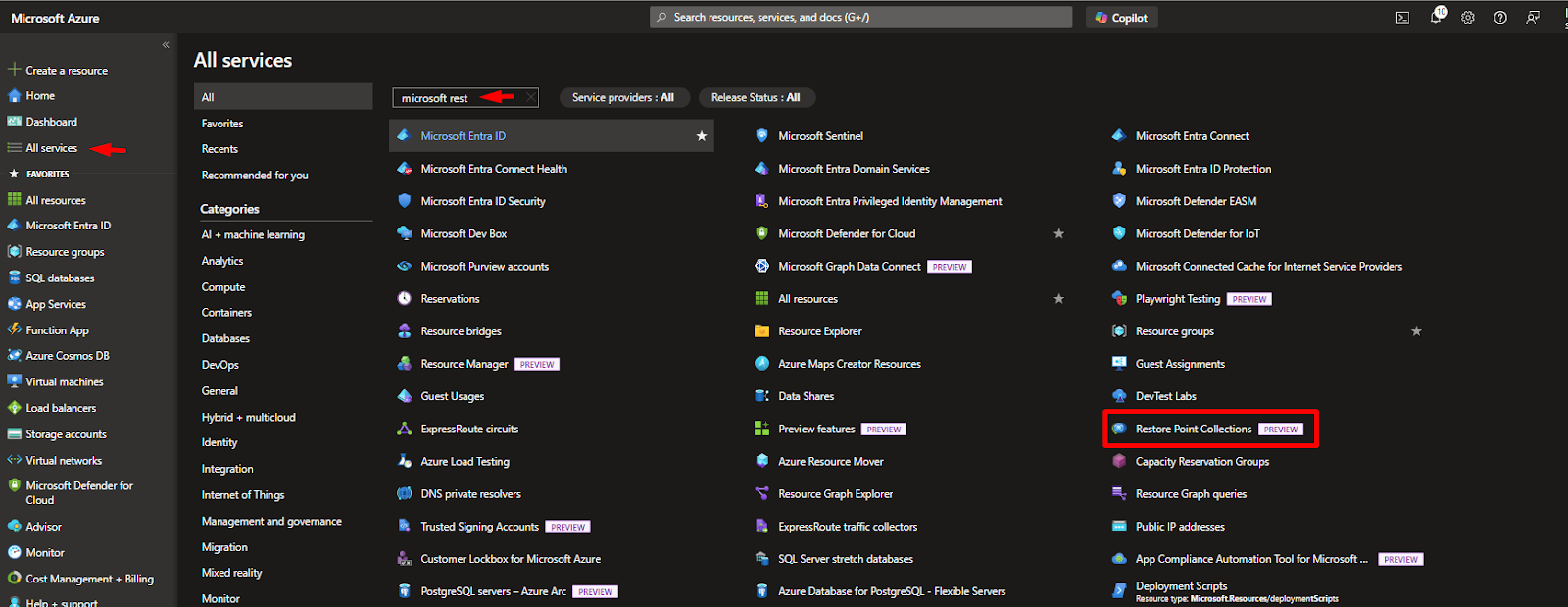This screenshot has height=607, width=1568.
Task: Click the Load balancers sidebar icon
Action: [14, 408]
